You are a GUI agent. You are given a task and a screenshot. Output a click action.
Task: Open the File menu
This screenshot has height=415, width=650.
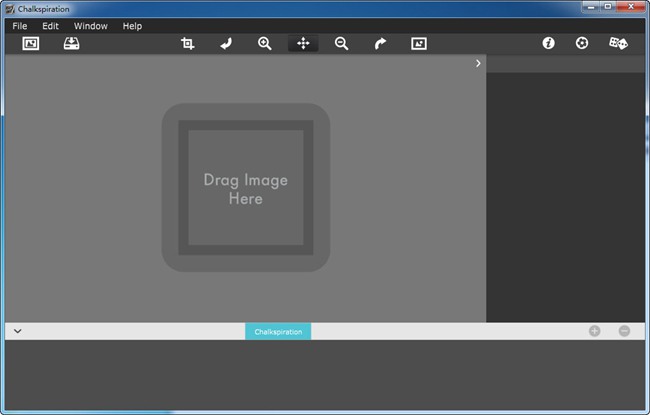(20, 26)
